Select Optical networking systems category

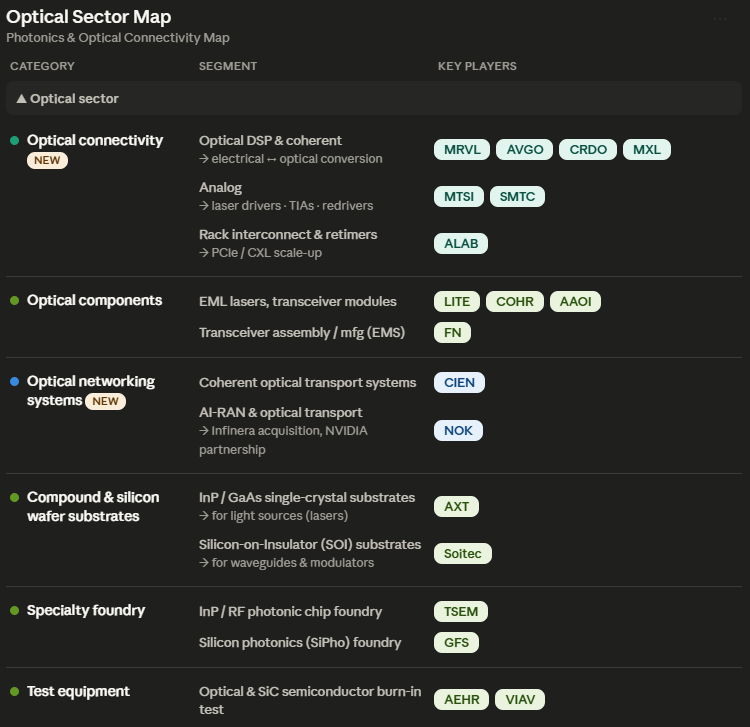[x=90, y=391]
